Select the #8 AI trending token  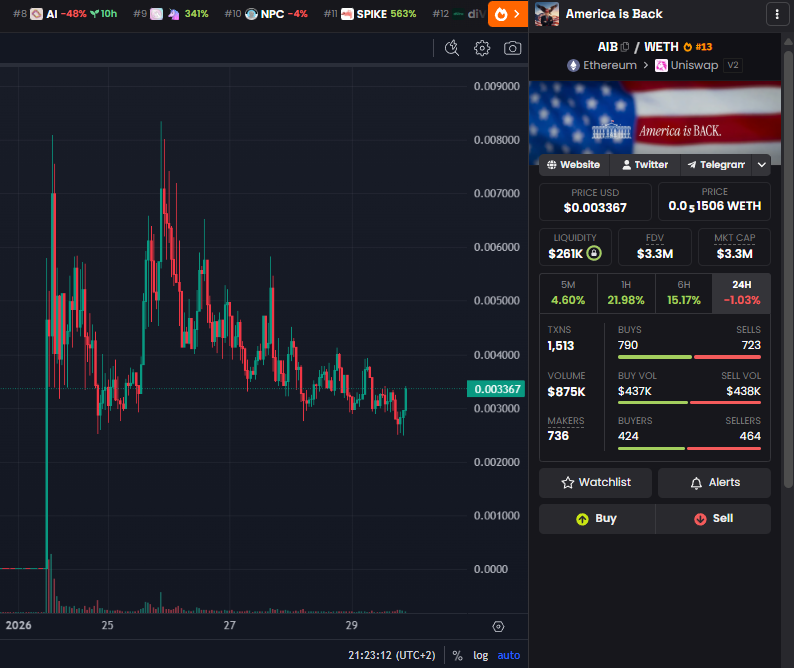65,14
